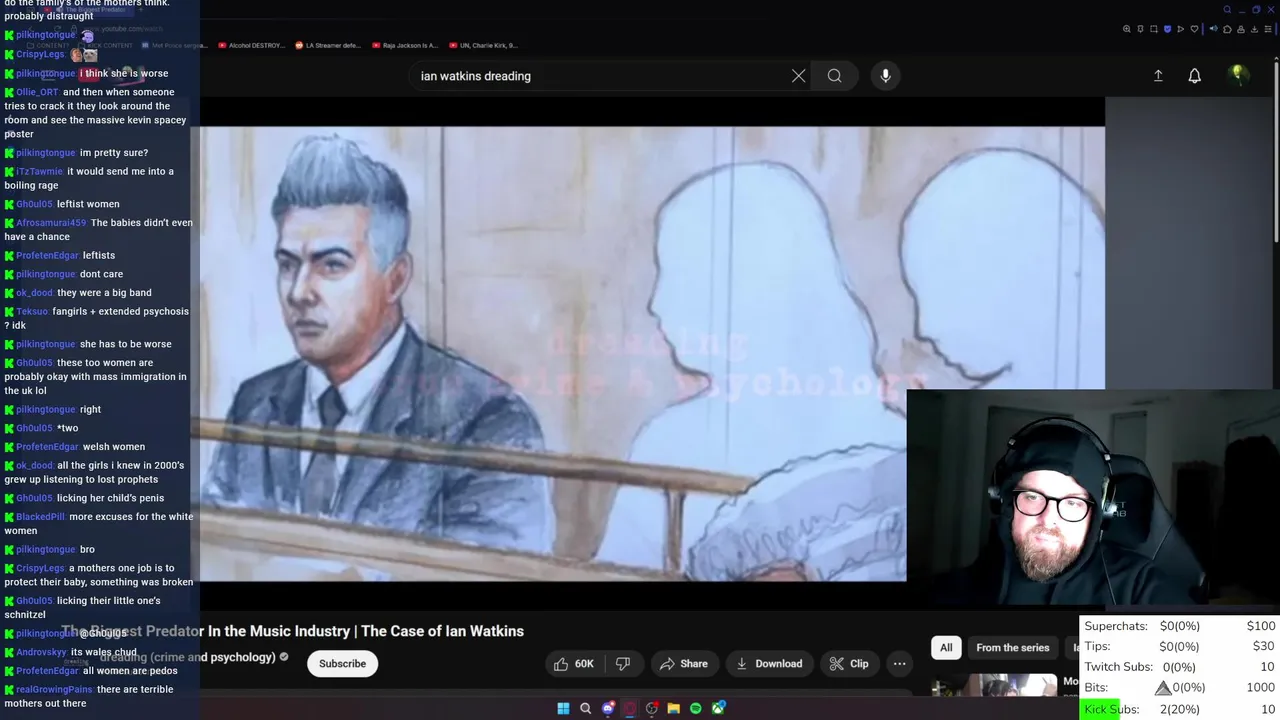Open the UN, Charlie Kirk bookmark
This screenshot has height=720, width=1280.
[x=483, y=45]
